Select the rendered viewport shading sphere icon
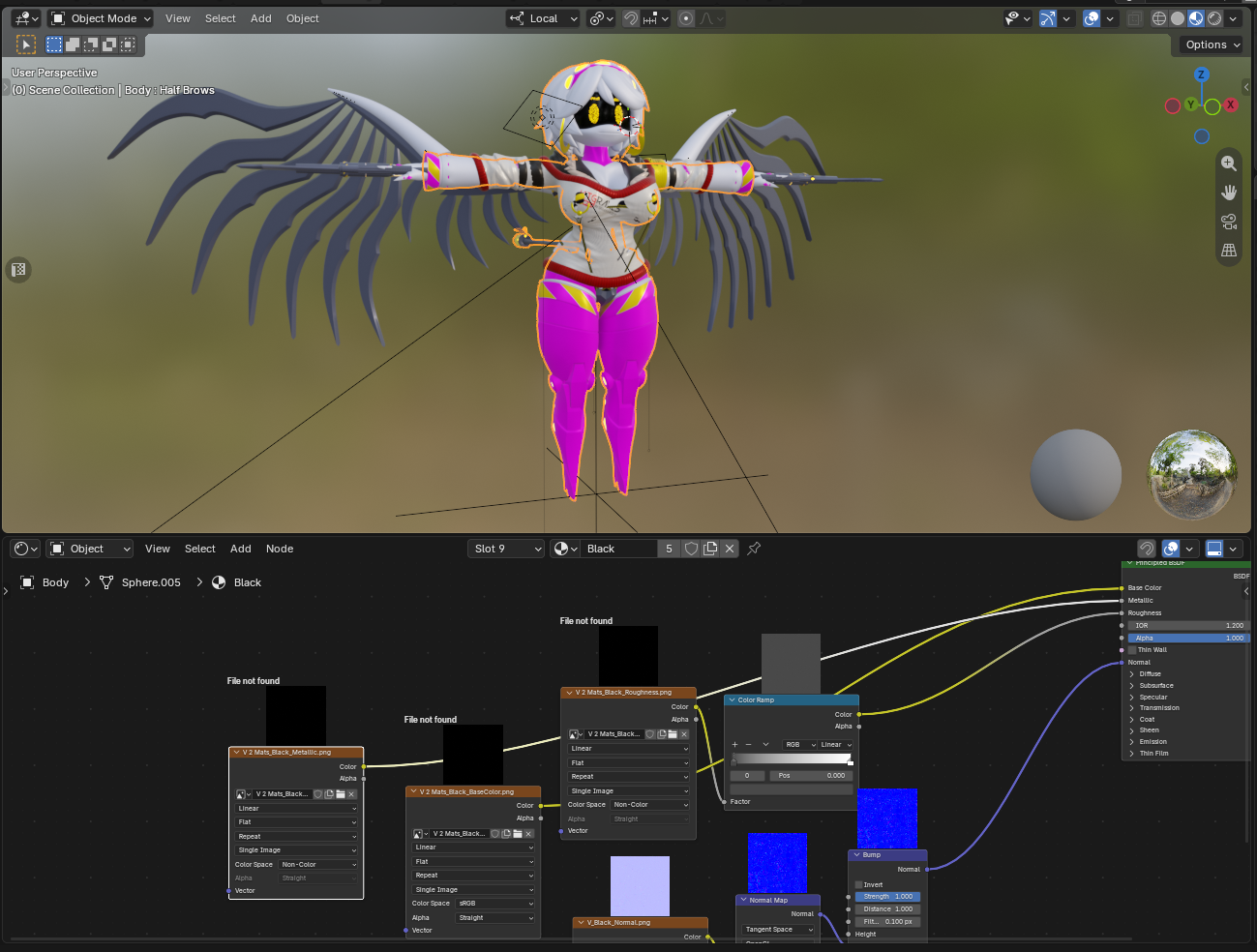 (x=1214, y=18)
